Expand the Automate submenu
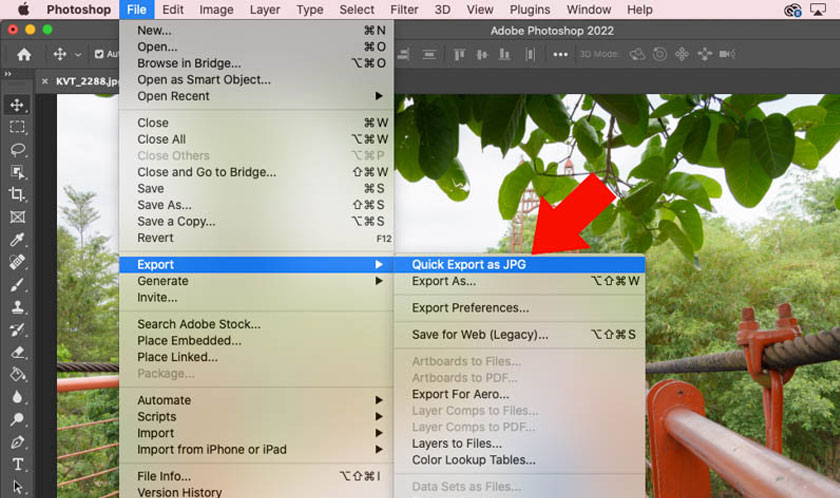840x498 pixels. click(x=379, y=400)
